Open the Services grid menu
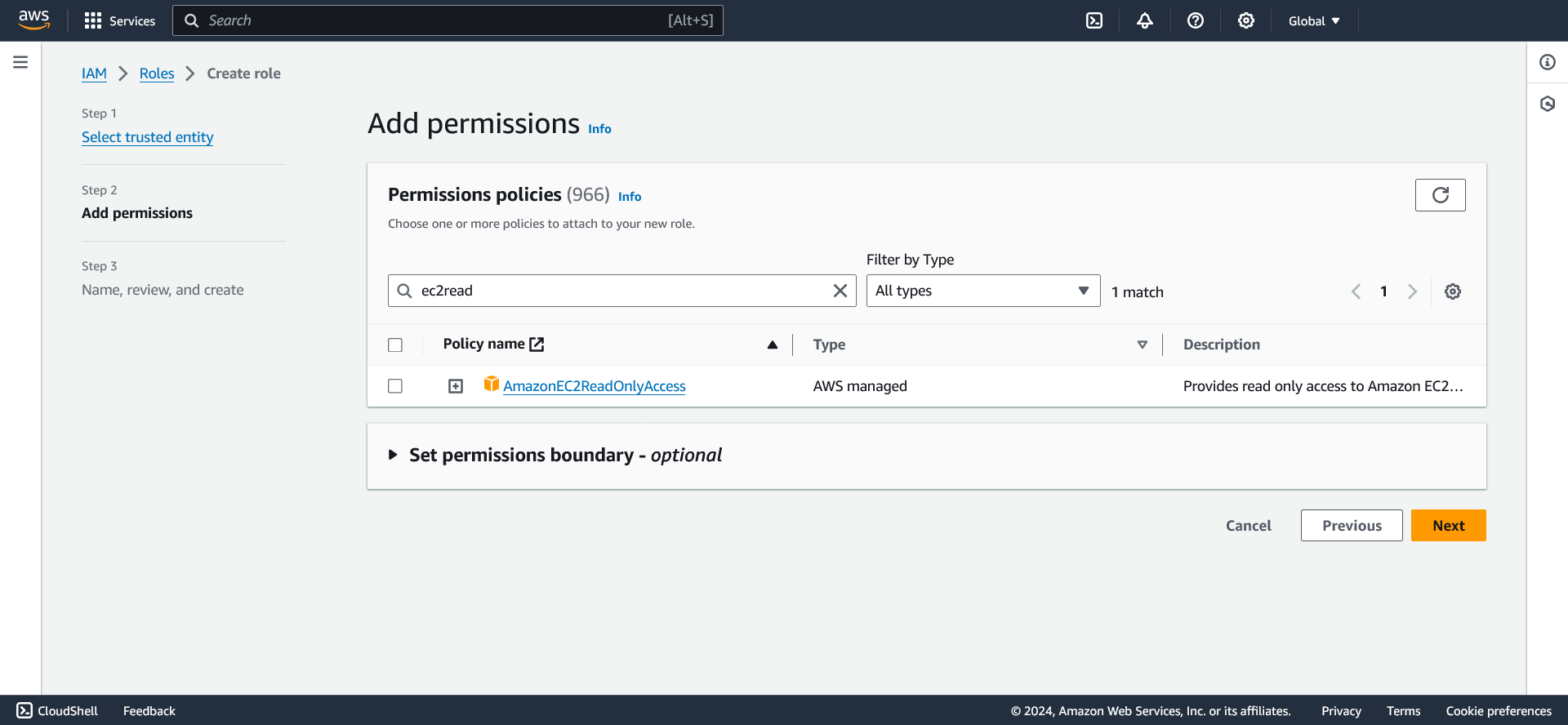The image size is (1568, 725). pos(119,20)
